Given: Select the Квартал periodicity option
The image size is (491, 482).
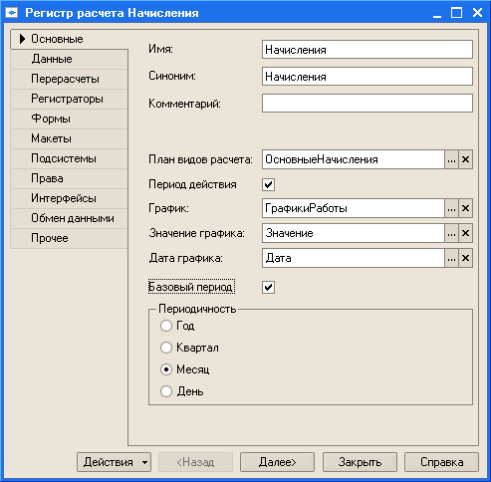Looking at the screenshot, I should click(x=166, y=348).
